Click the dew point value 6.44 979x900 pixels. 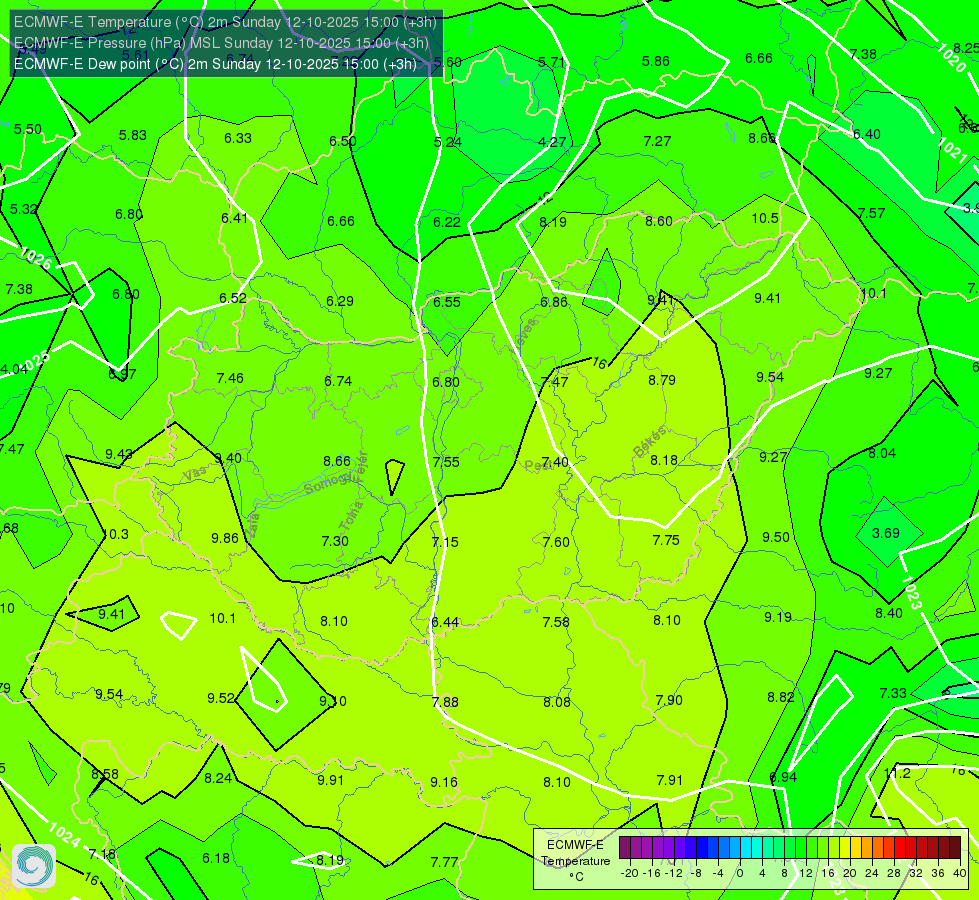[445, 622]
